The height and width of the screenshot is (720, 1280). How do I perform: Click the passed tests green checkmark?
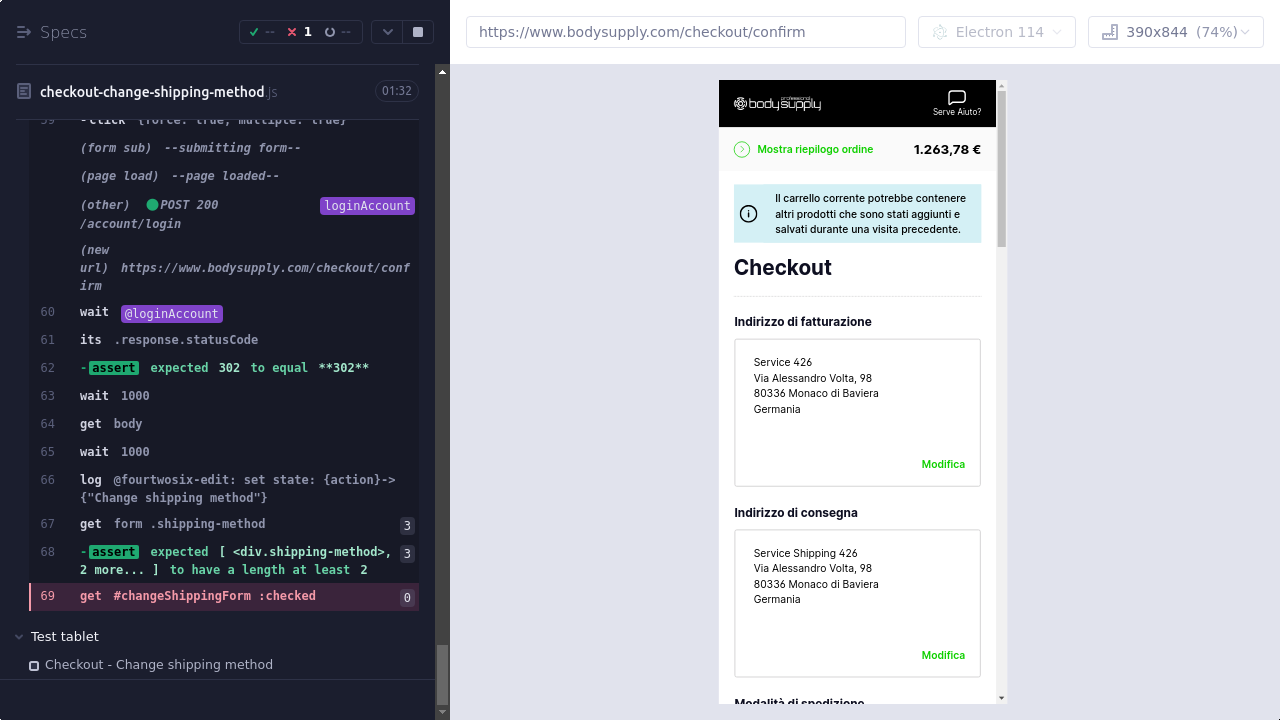point(255,32)
